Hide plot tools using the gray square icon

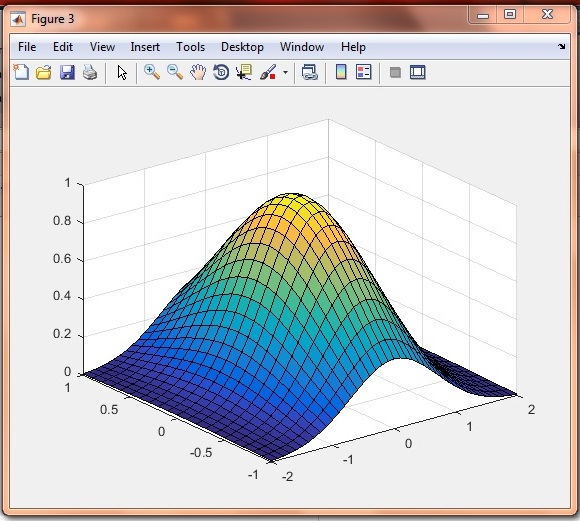[x=395, y=72]
